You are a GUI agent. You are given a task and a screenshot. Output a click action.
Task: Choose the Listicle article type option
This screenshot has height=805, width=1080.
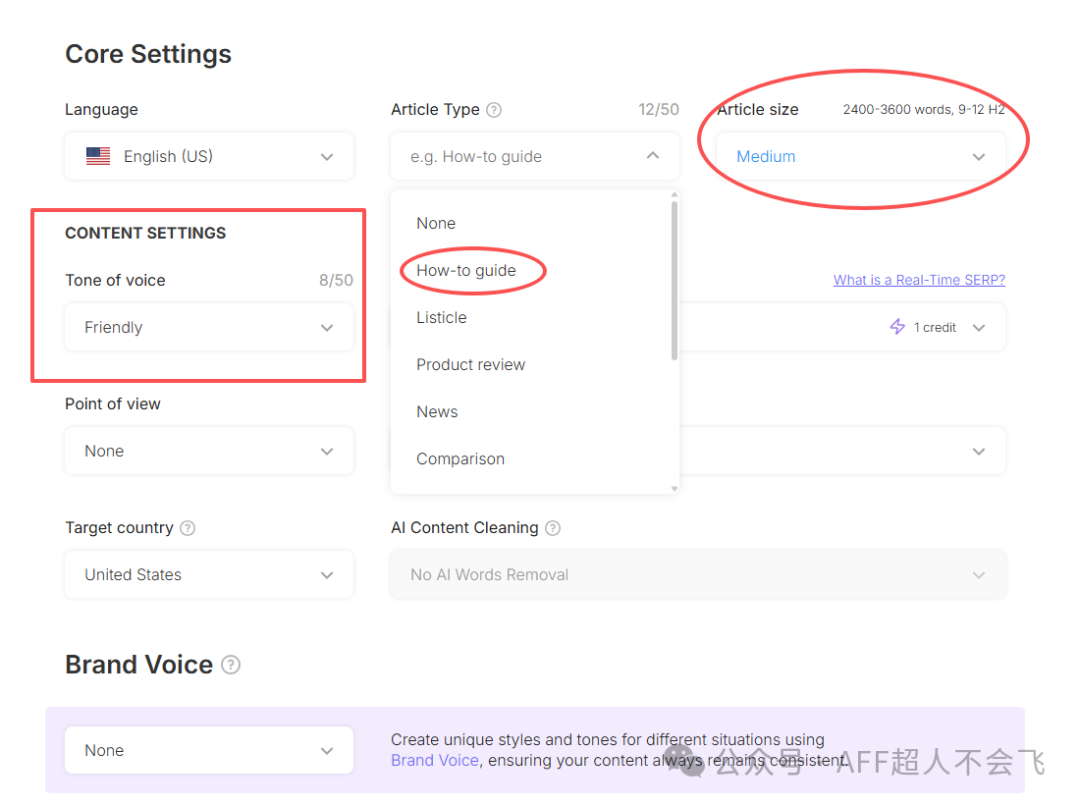tap(441, 318)
